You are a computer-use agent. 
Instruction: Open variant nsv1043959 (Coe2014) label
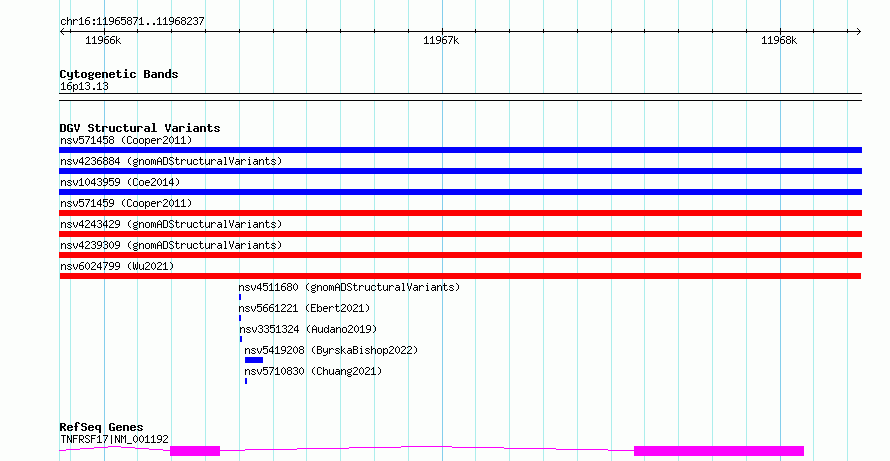click(x=120, y=182)
